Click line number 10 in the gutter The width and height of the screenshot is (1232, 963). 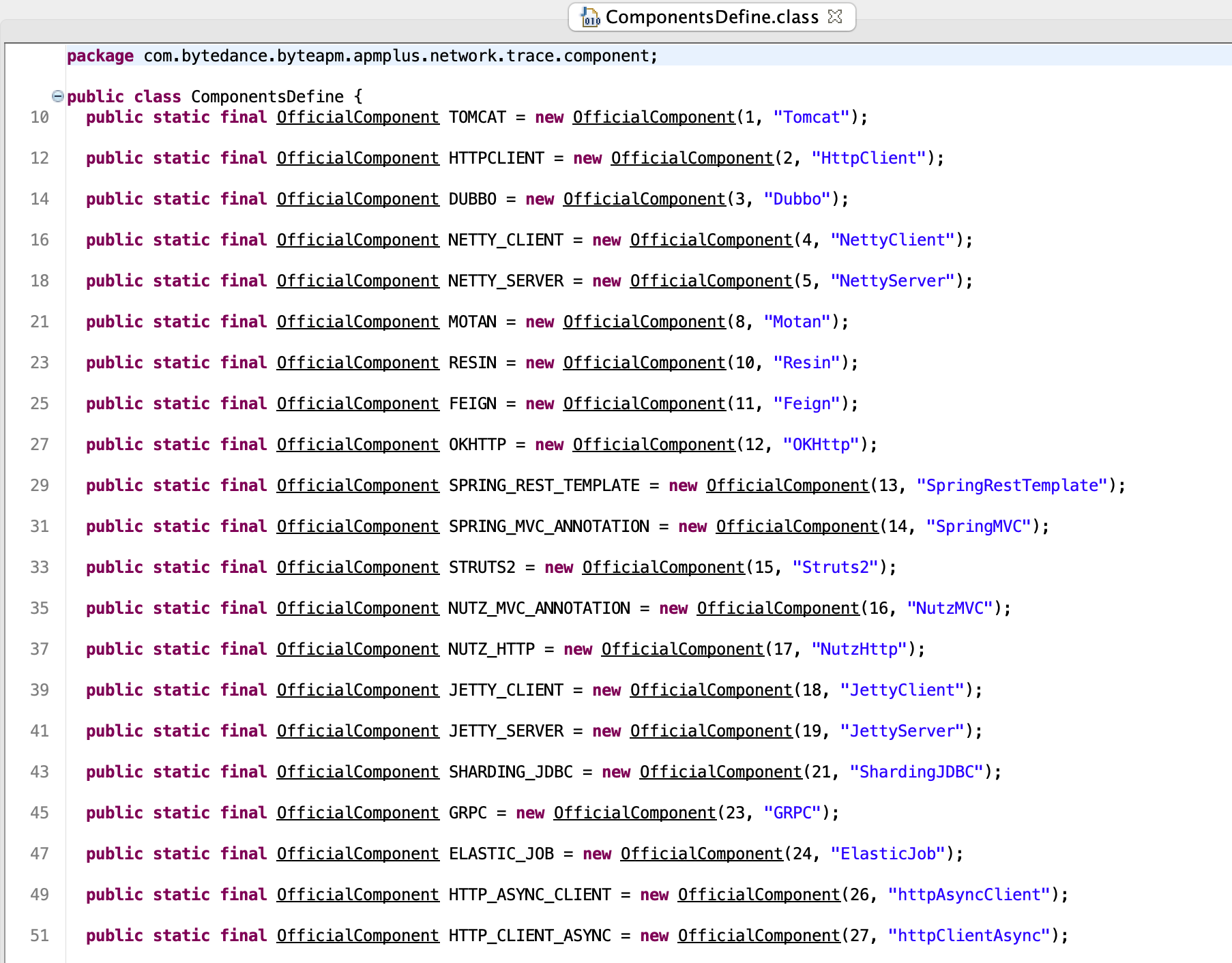(40, 117)
